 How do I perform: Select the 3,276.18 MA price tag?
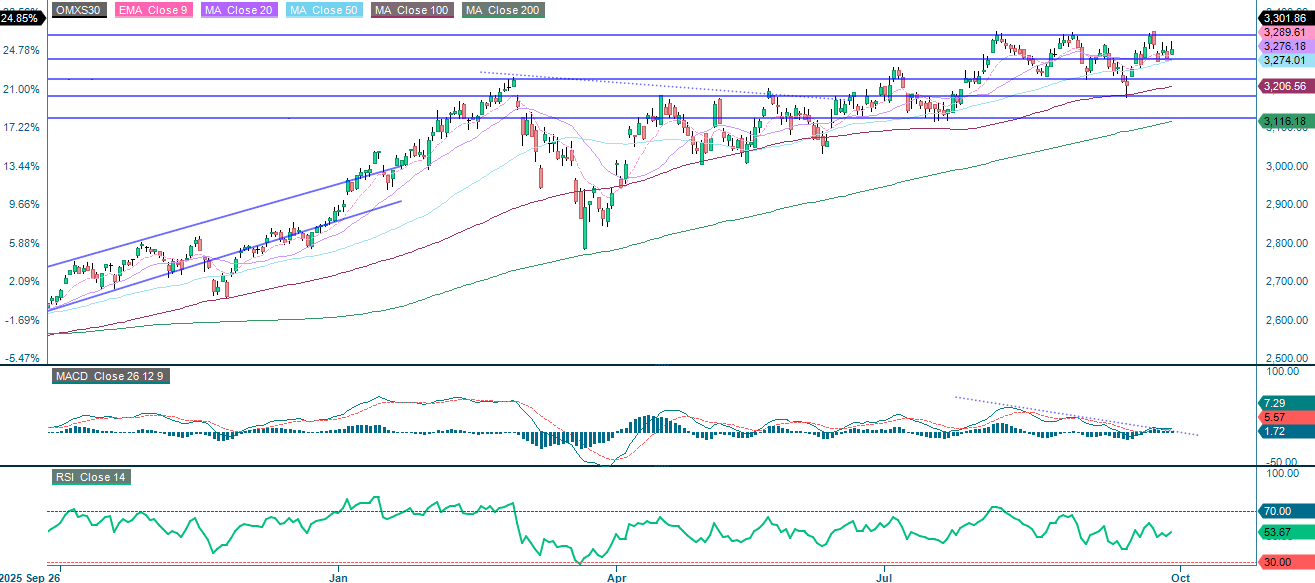click(1285, 46)
